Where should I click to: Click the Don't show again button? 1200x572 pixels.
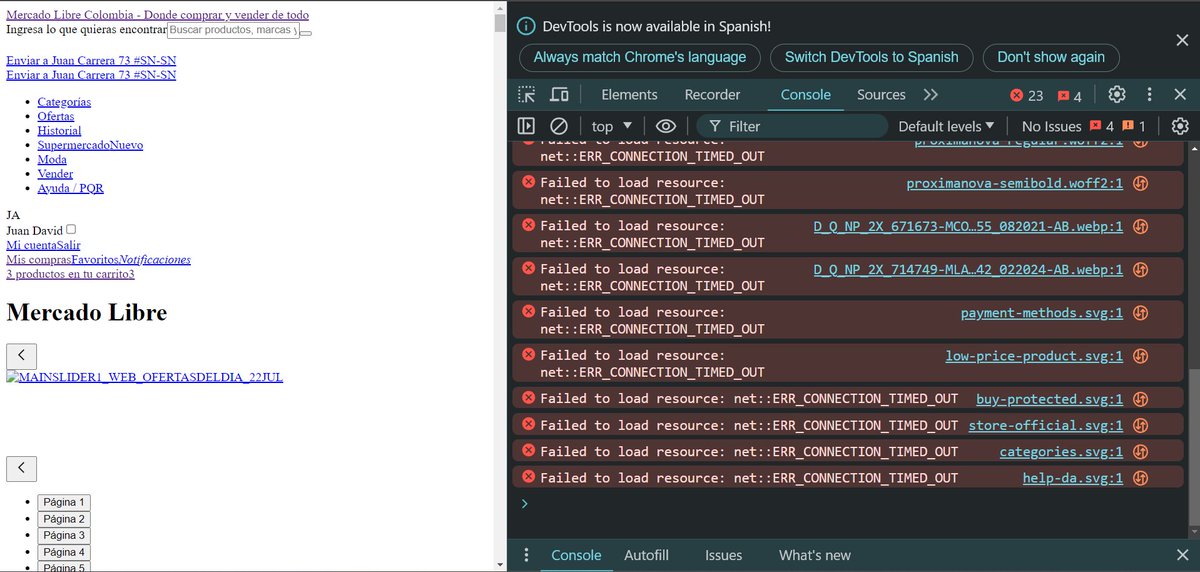(x=1051, y=57)
